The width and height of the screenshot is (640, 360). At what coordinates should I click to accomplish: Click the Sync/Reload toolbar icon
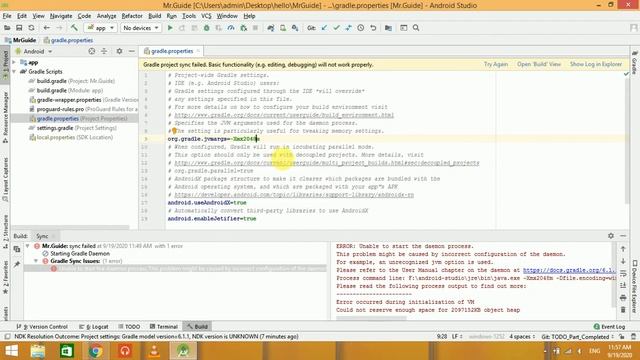pyautogui.click(x=31, y=28)
